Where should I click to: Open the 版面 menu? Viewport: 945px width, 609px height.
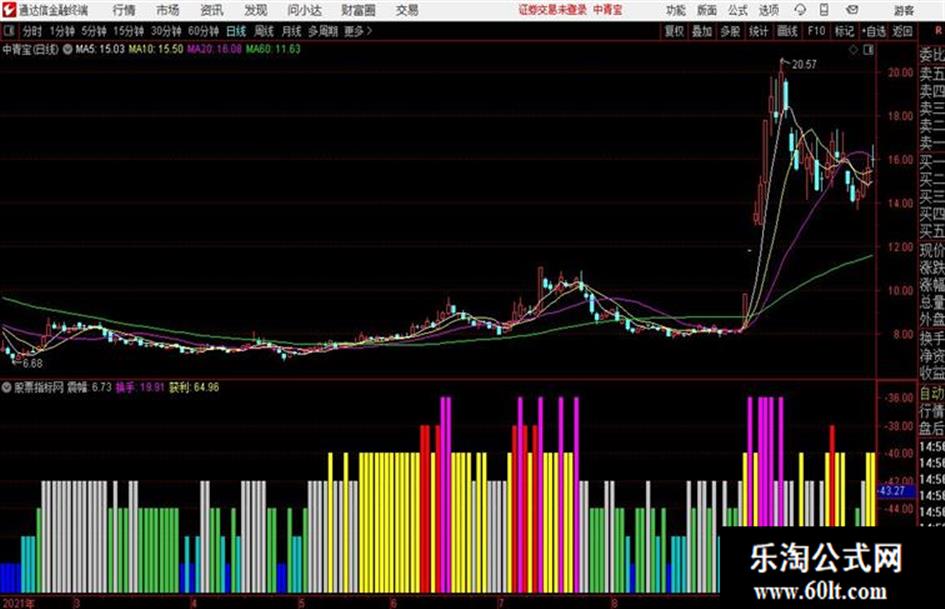[x=707, y=10]
